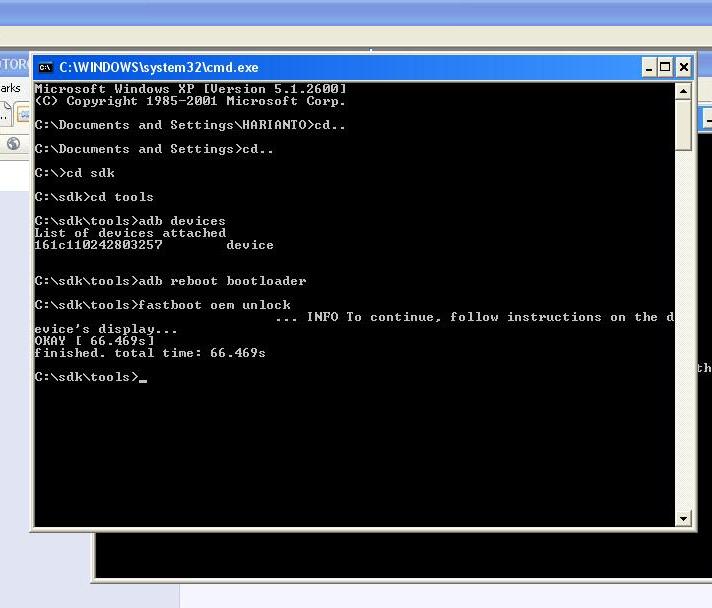Maximize the command prompt window

coord(666,68)
